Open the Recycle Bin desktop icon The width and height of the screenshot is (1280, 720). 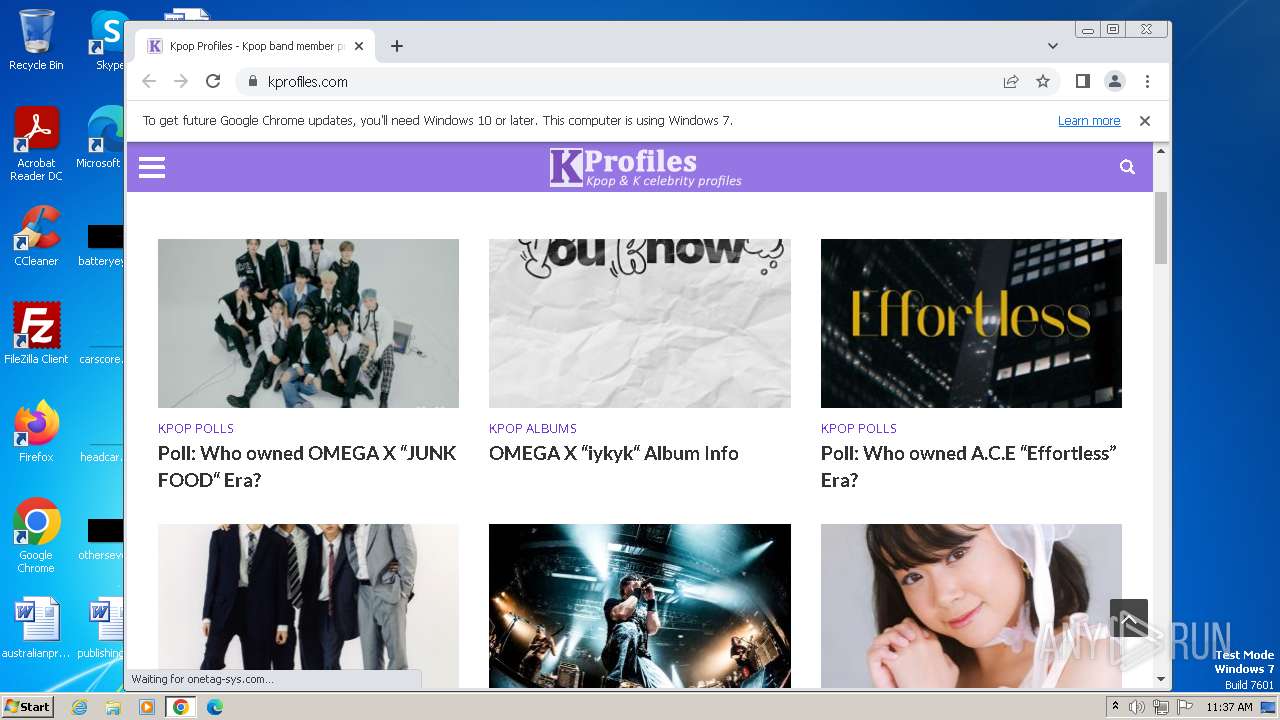pos(36,40)
